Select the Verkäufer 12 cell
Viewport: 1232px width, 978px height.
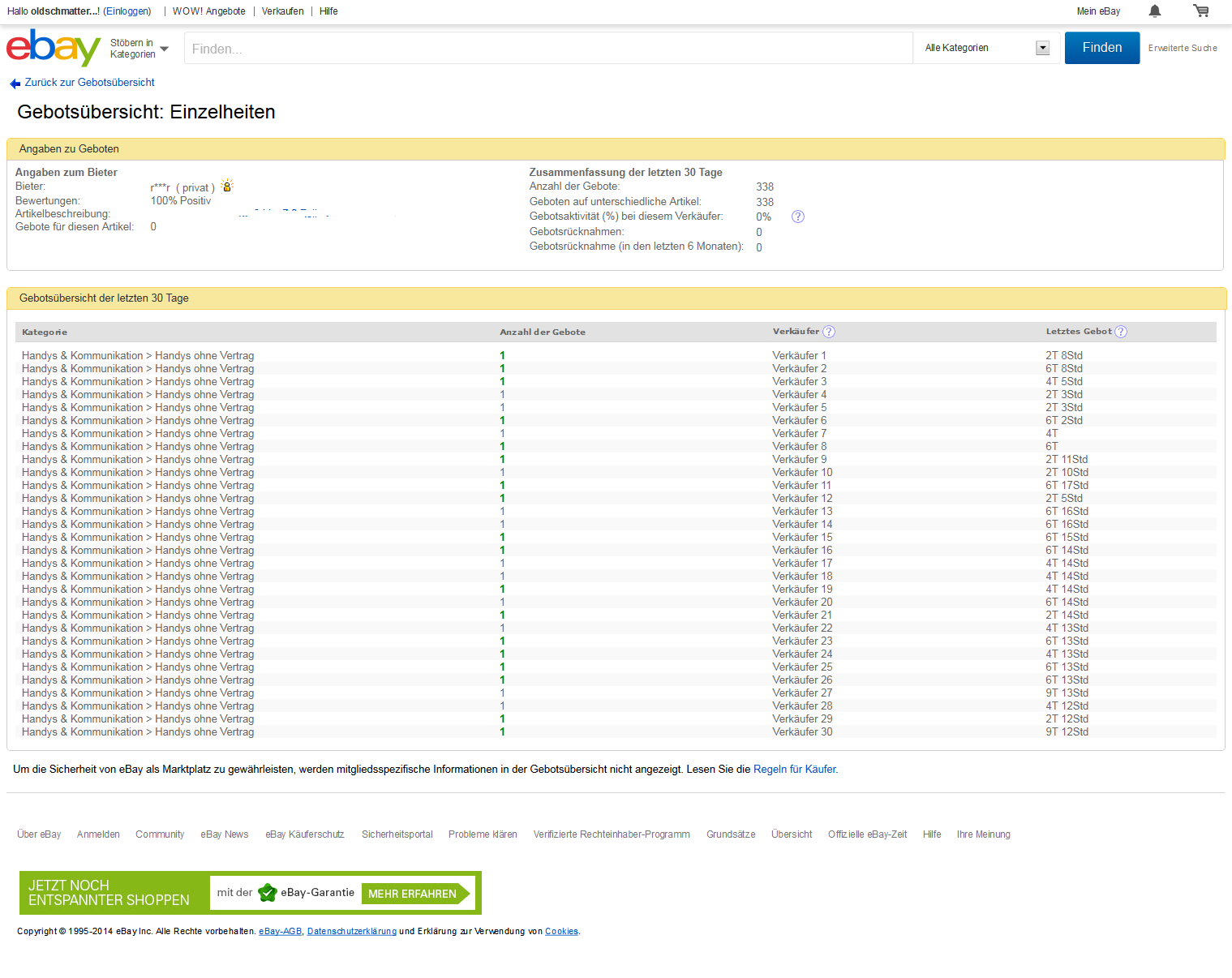(802, 499)
